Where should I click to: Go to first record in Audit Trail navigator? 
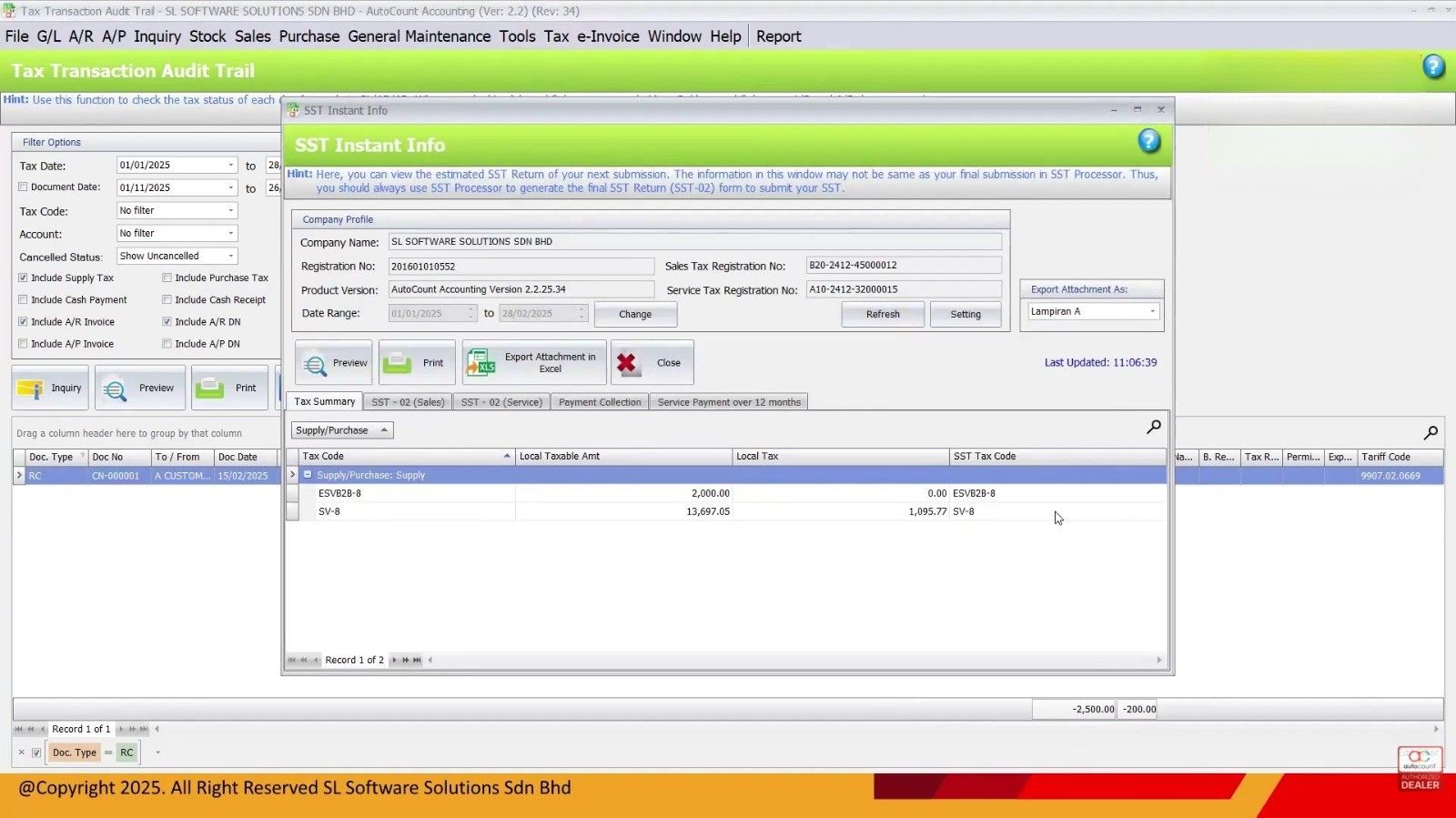tap(18, 729)
